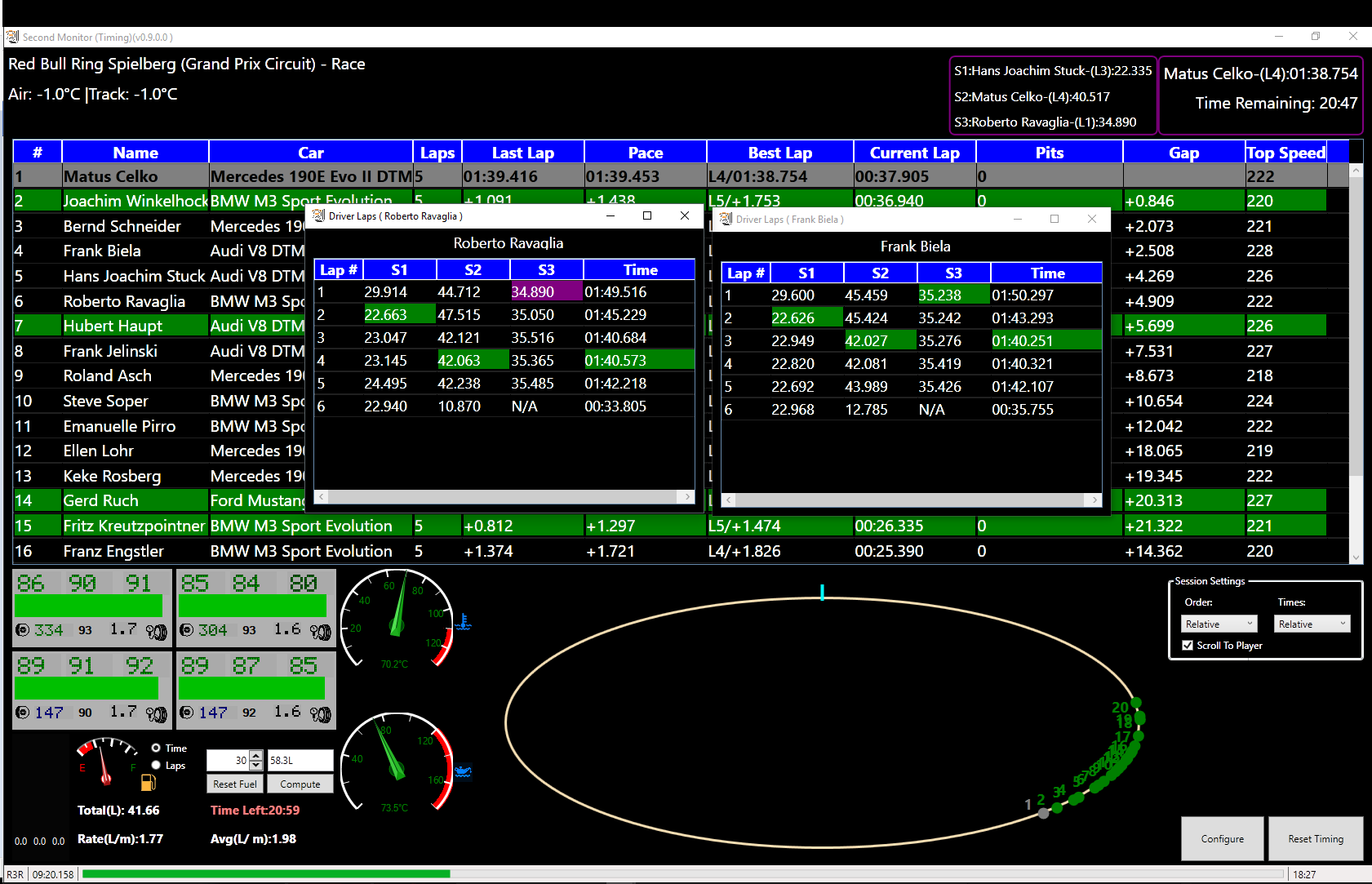This screenshot has height=884, width=1372.
Task: Open the Order dropdown in Session Settings
Action: coord(1219,624)
